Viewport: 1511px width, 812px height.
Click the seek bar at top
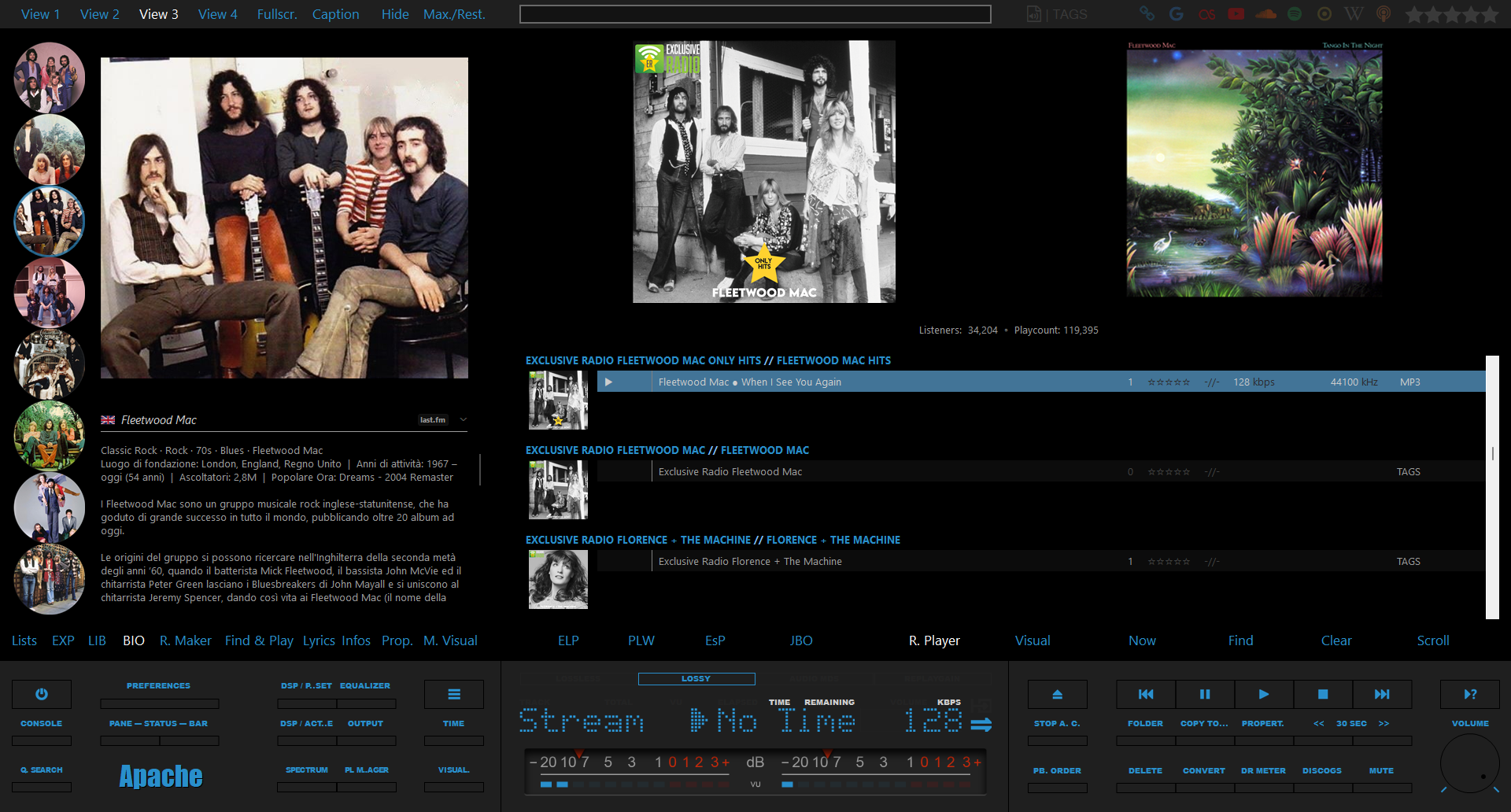[x=755, y=14]
